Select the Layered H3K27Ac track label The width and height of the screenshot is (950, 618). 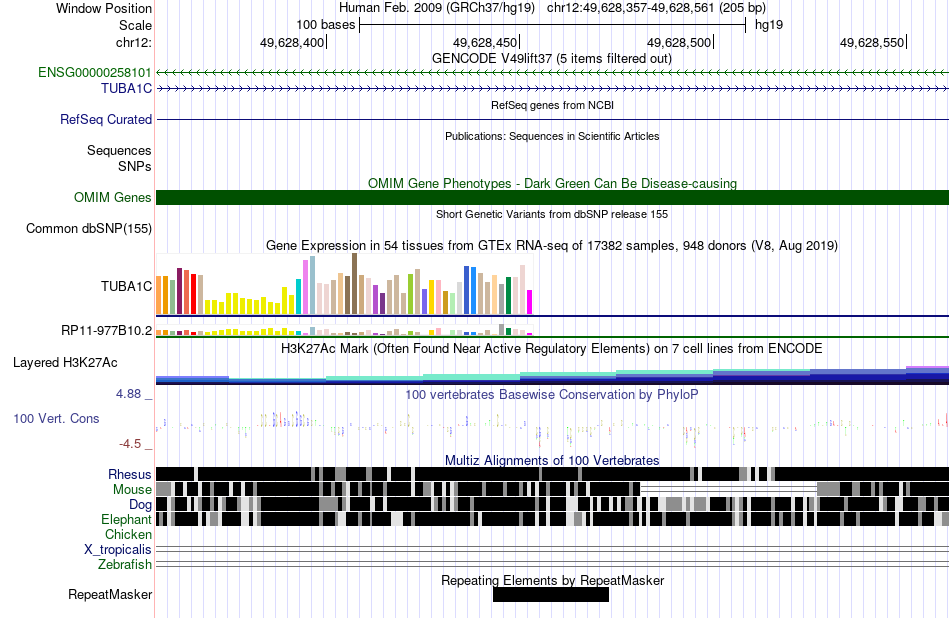65,362
